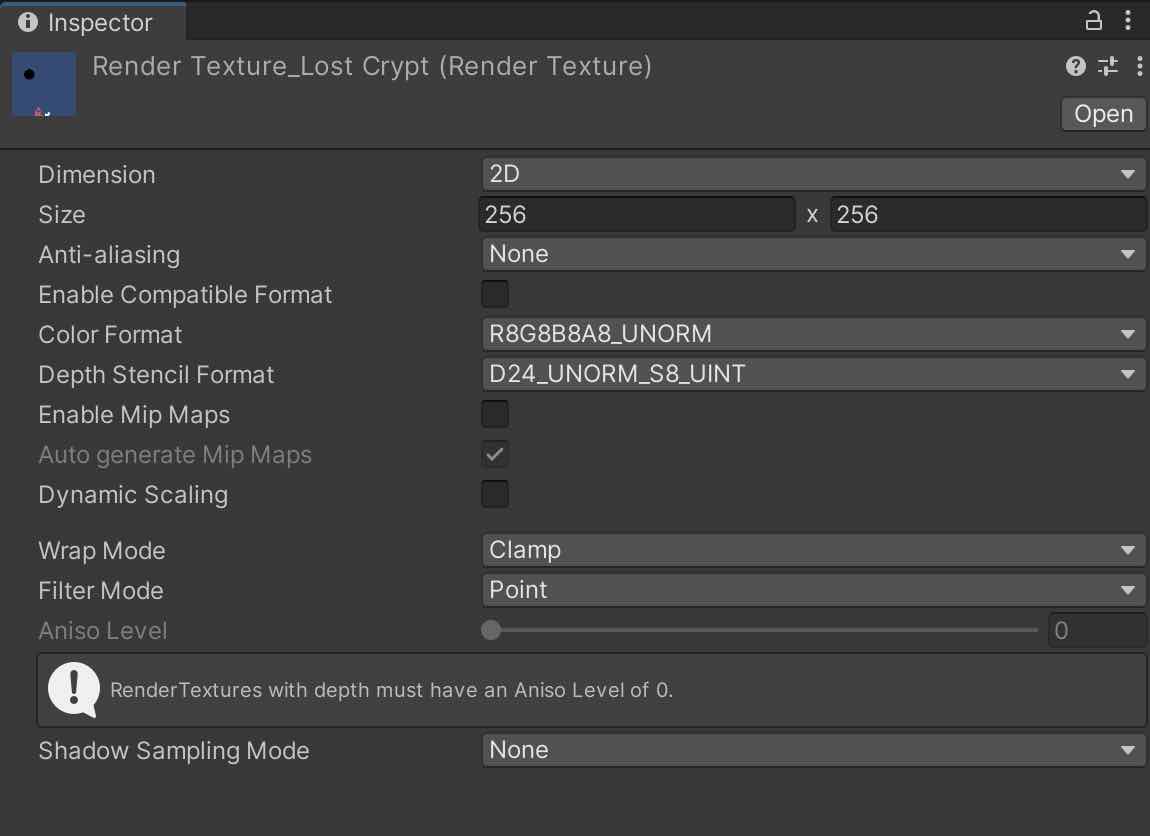Viewport: 1150px width, 836px height.
Task: Click the help icon for Render Texture
Action: click(1075, 66)
